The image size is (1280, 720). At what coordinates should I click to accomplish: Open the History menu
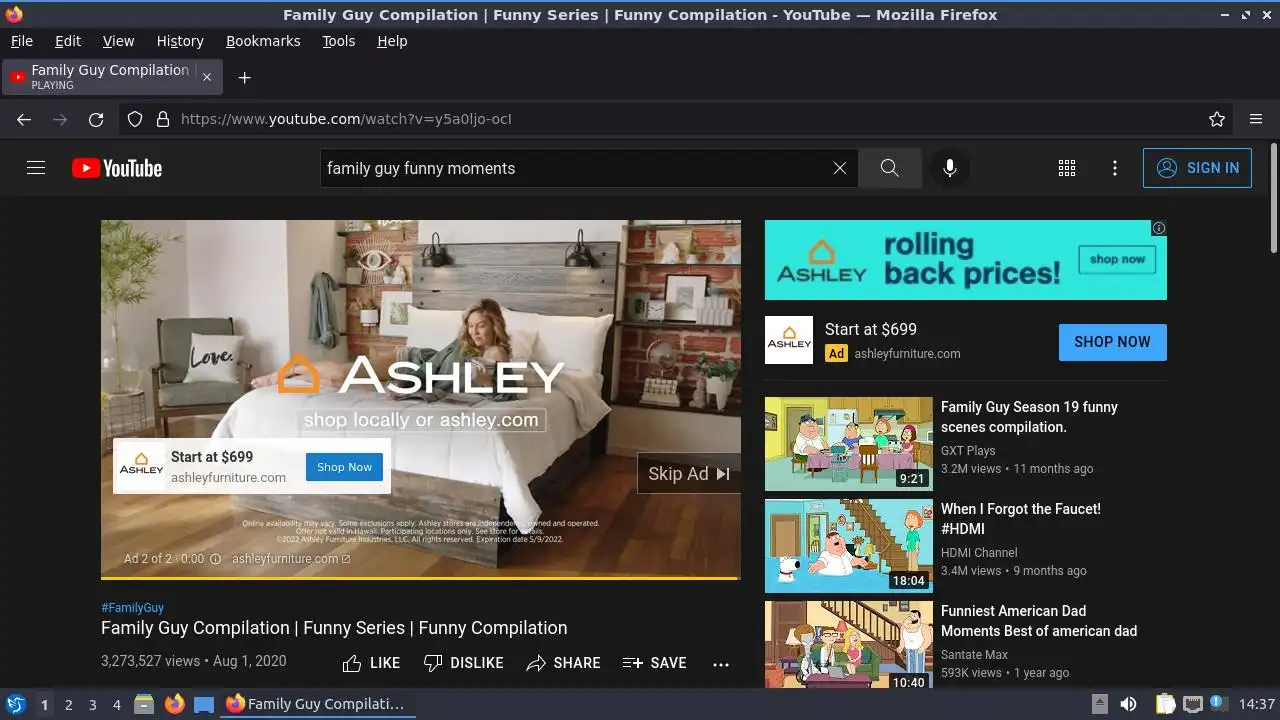pyautogui.click(x=180, y=41)
